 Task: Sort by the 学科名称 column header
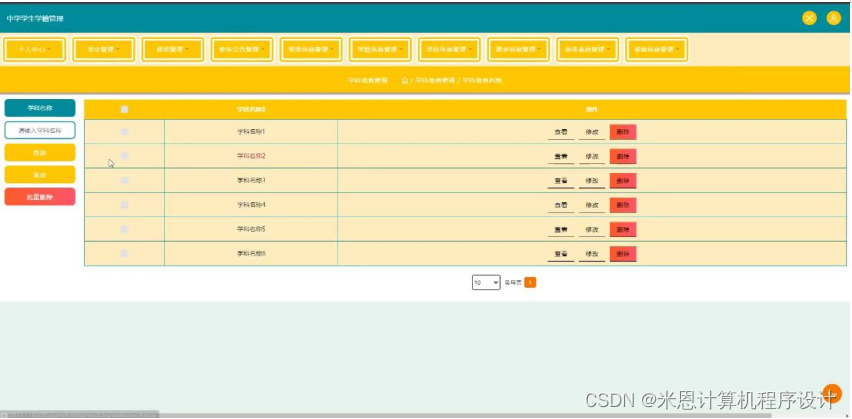251,110
